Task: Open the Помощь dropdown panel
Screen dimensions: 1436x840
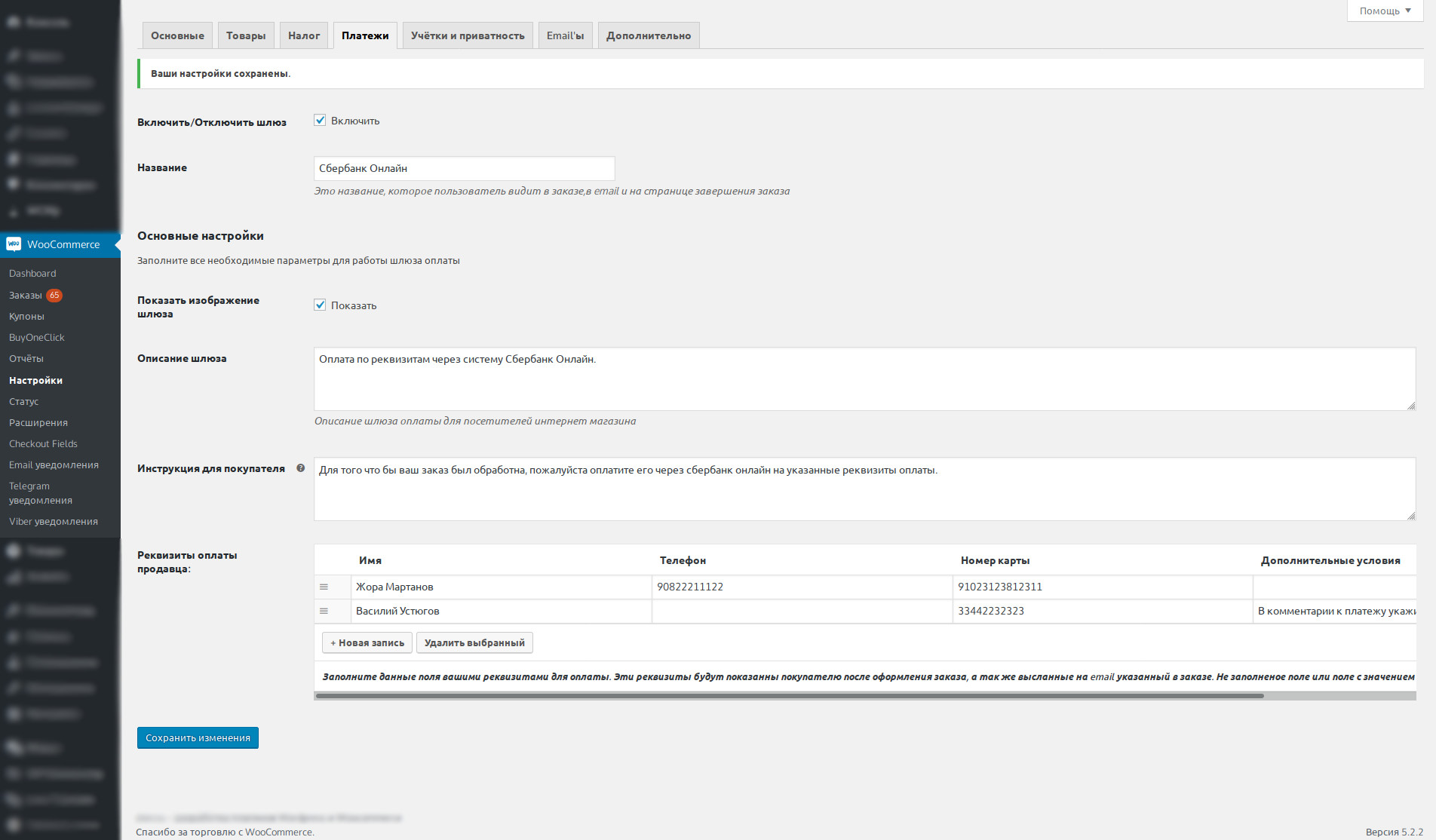Action: coord(1383,11)
